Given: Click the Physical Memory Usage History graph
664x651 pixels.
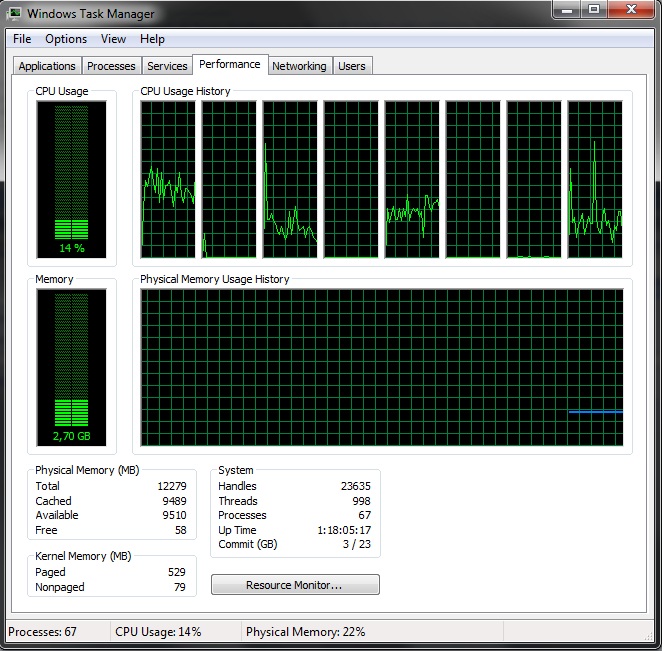Looking at the screenshot, I should tap(382, 368).
